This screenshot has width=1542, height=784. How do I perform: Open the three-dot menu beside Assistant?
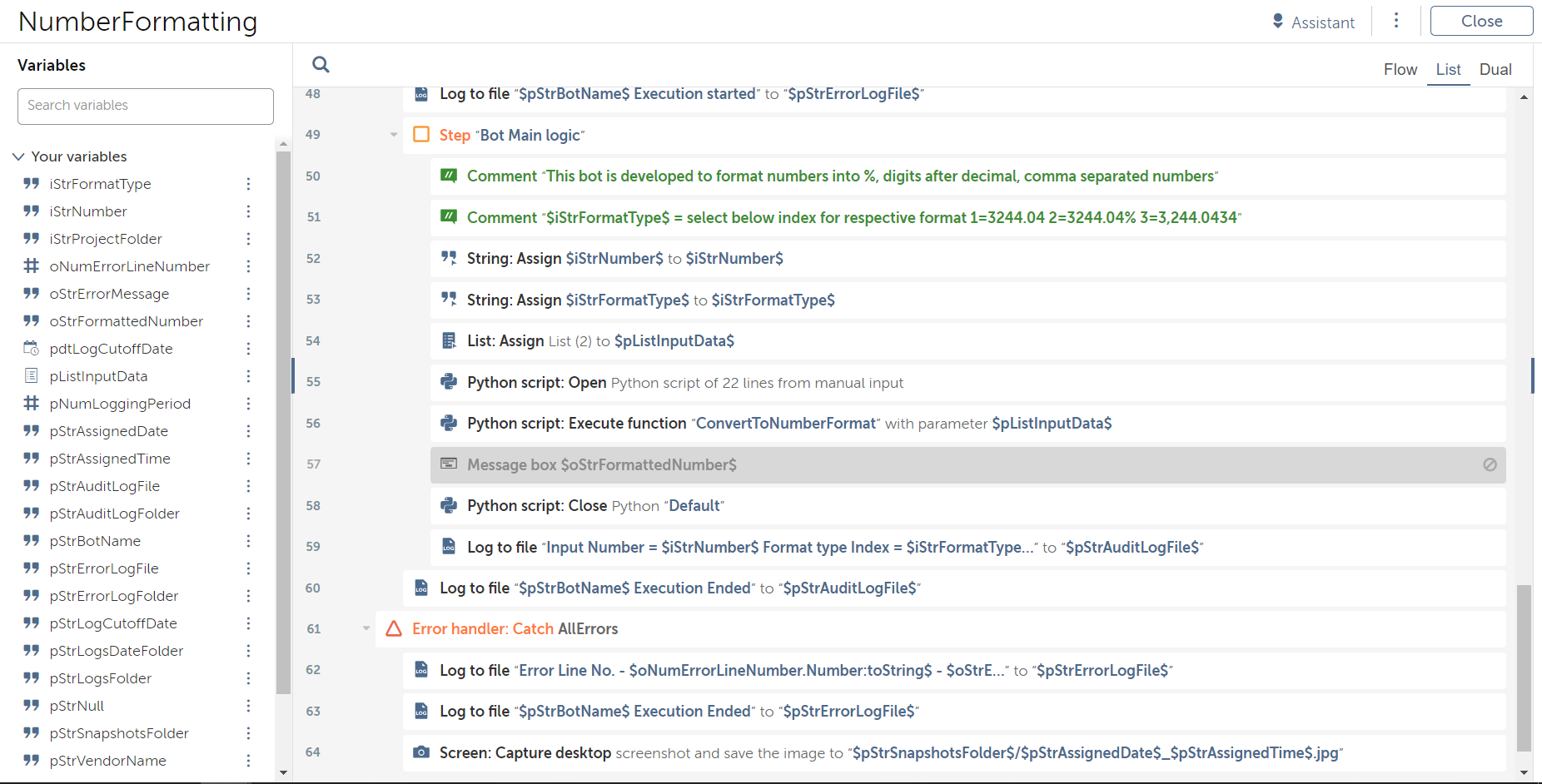[x=1396, y=21]
